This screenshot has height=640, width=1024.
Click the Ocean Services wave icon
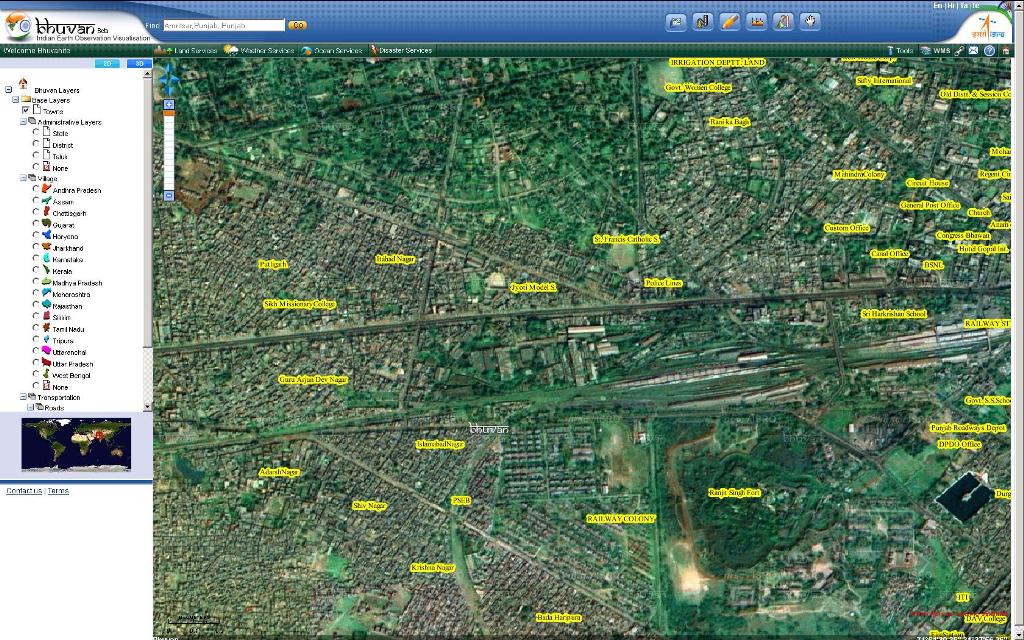tap(306, 50)
